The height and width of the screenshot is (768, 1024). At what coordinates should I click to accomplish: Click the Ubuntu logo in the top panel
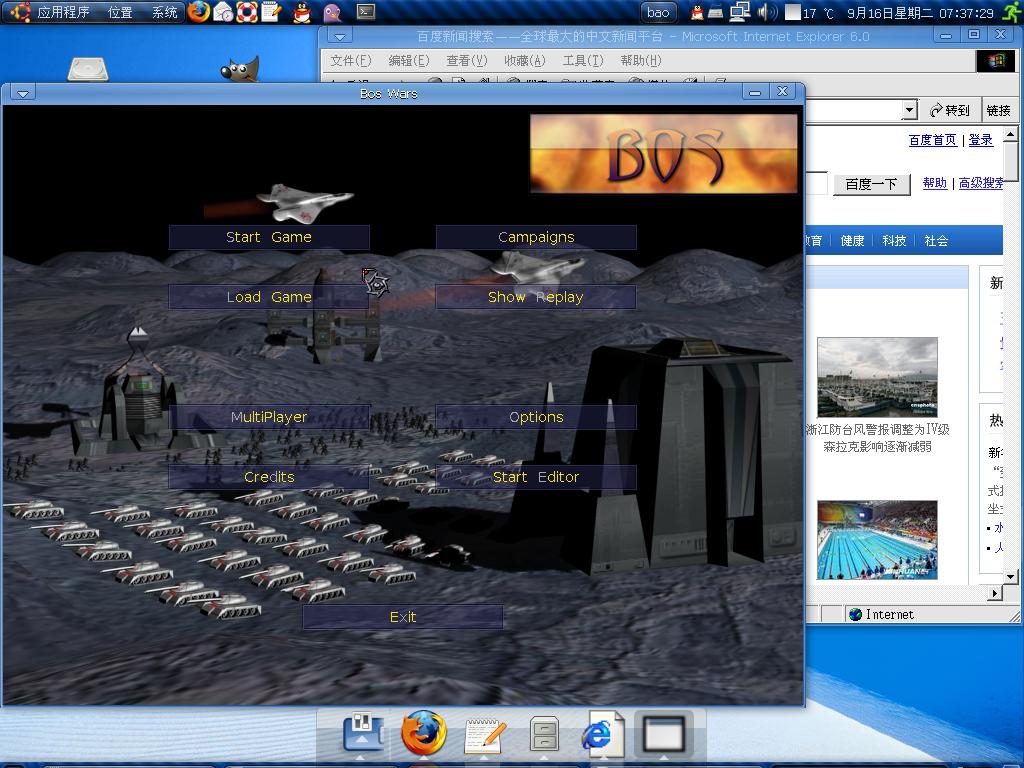click(20, 12)
